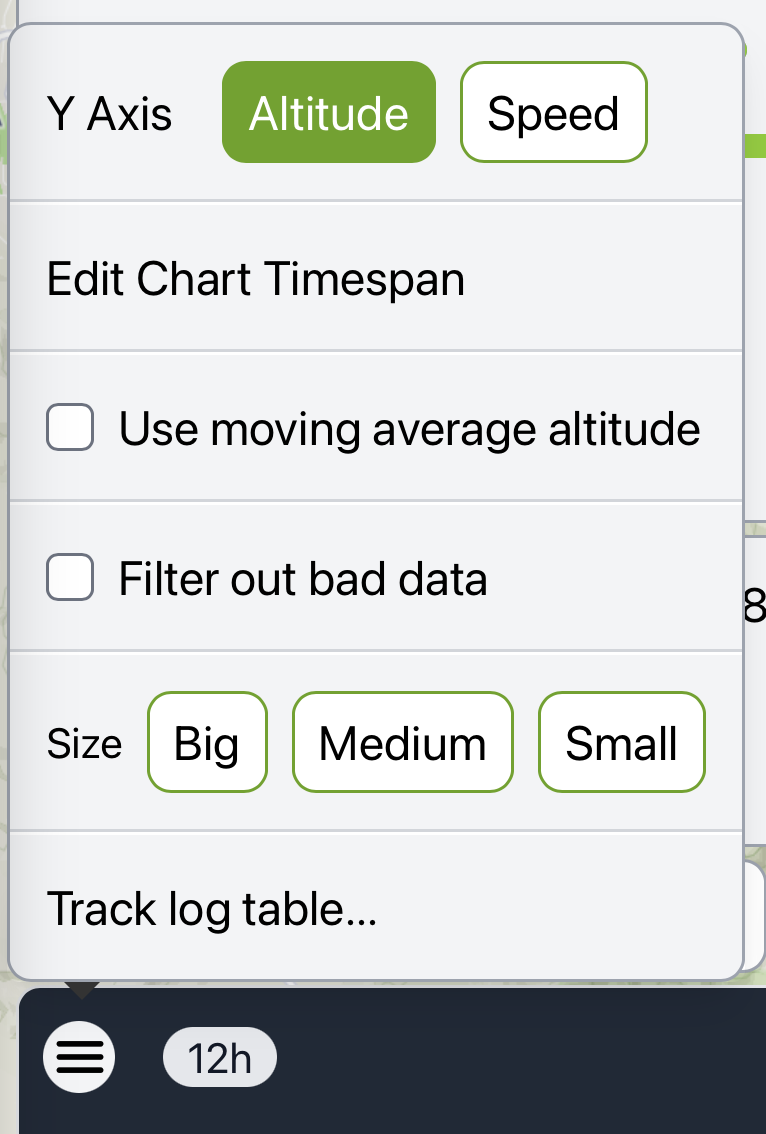Click the green strip right of the Speed button

pos(755,145)
